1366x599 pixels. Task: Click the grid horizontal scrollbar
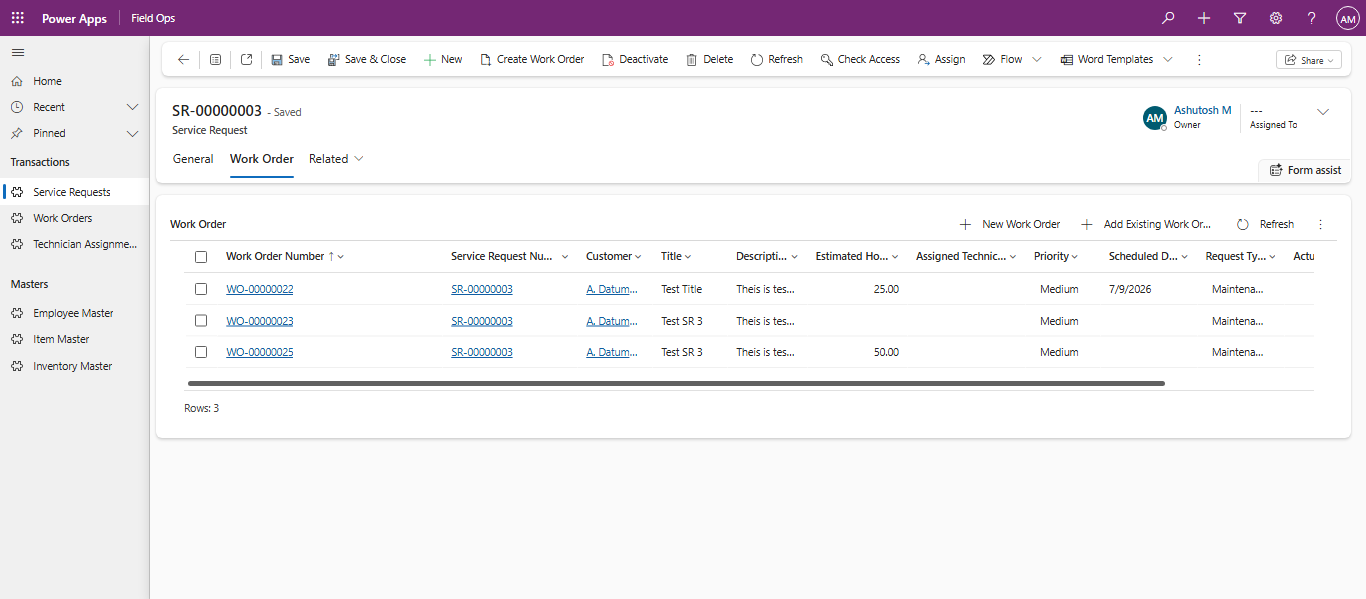[676, 383]
